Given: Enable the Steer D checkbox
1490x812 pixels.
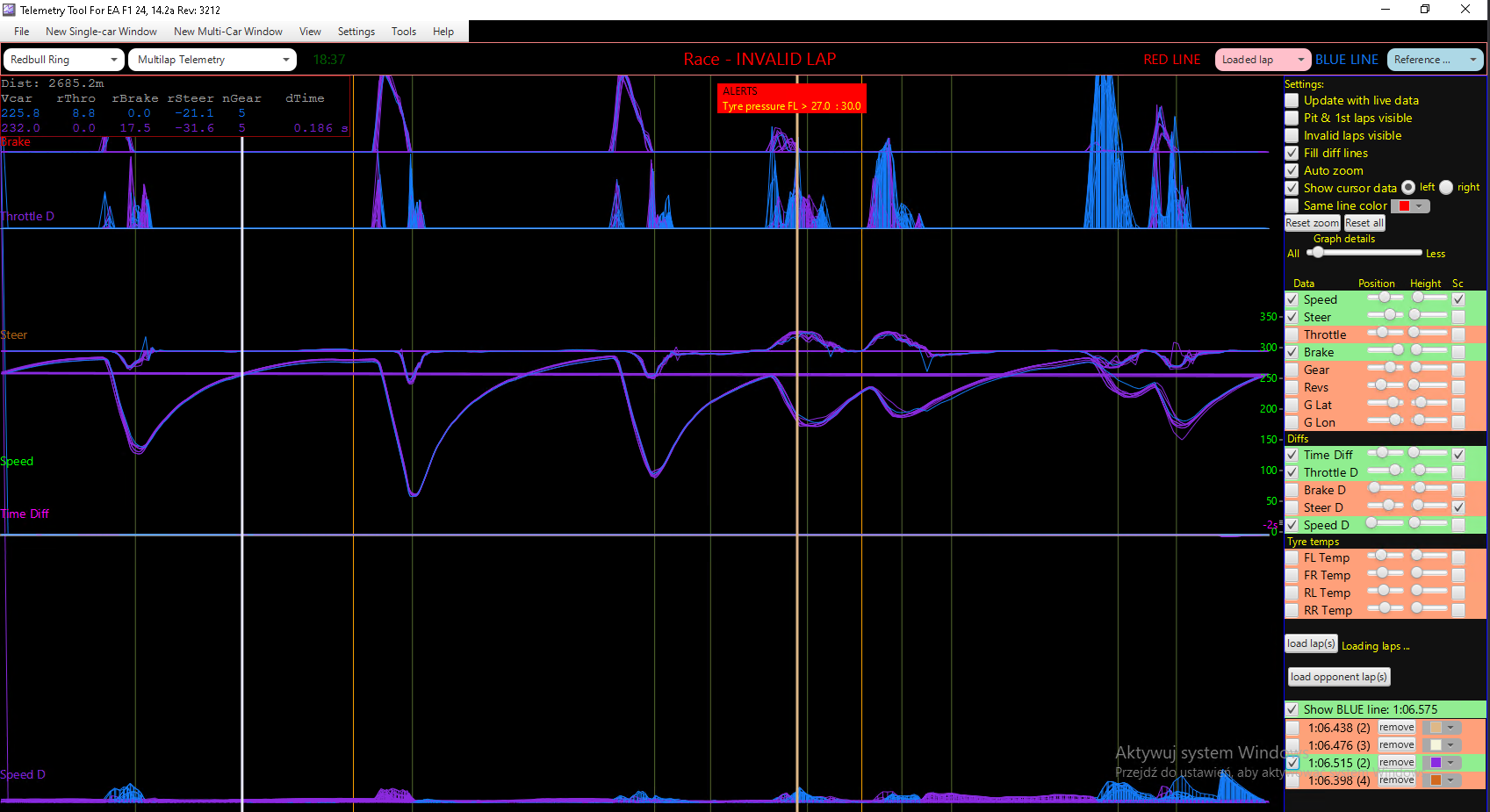Looking at the screenshot, I should pyautogui.click(x=1292, y=507).
